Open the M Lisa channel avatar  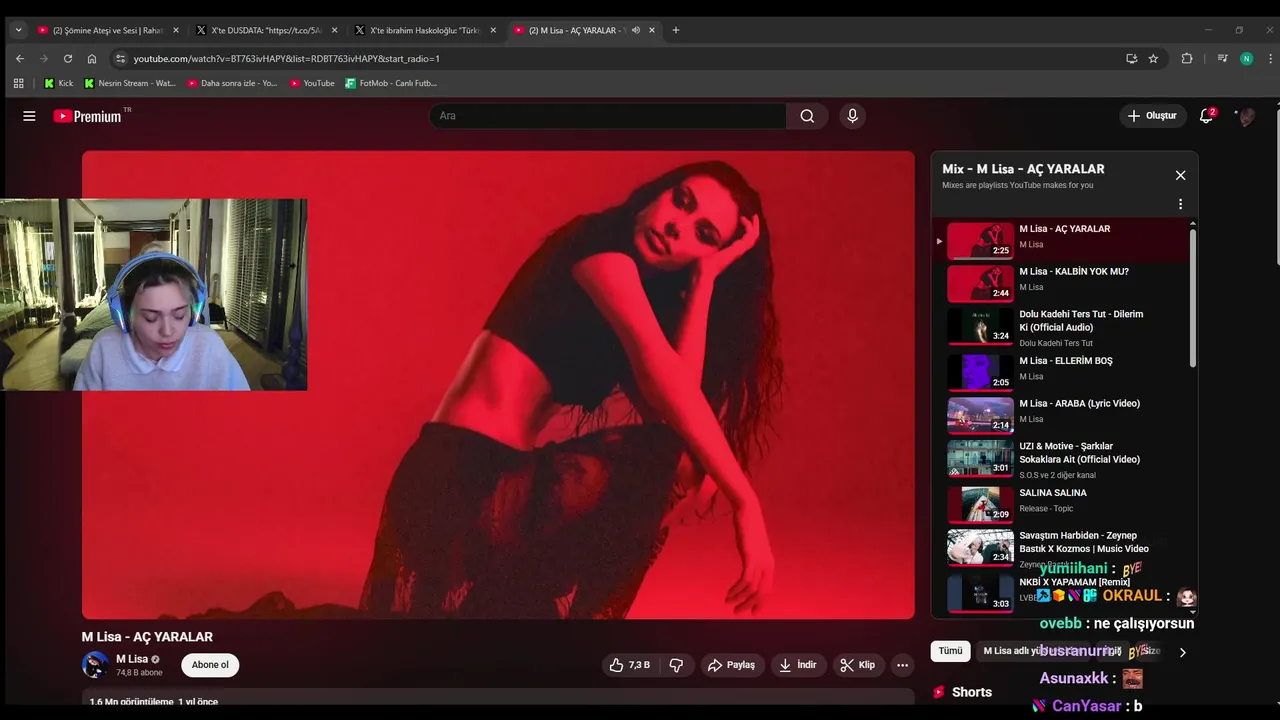[x=95, y=665]
